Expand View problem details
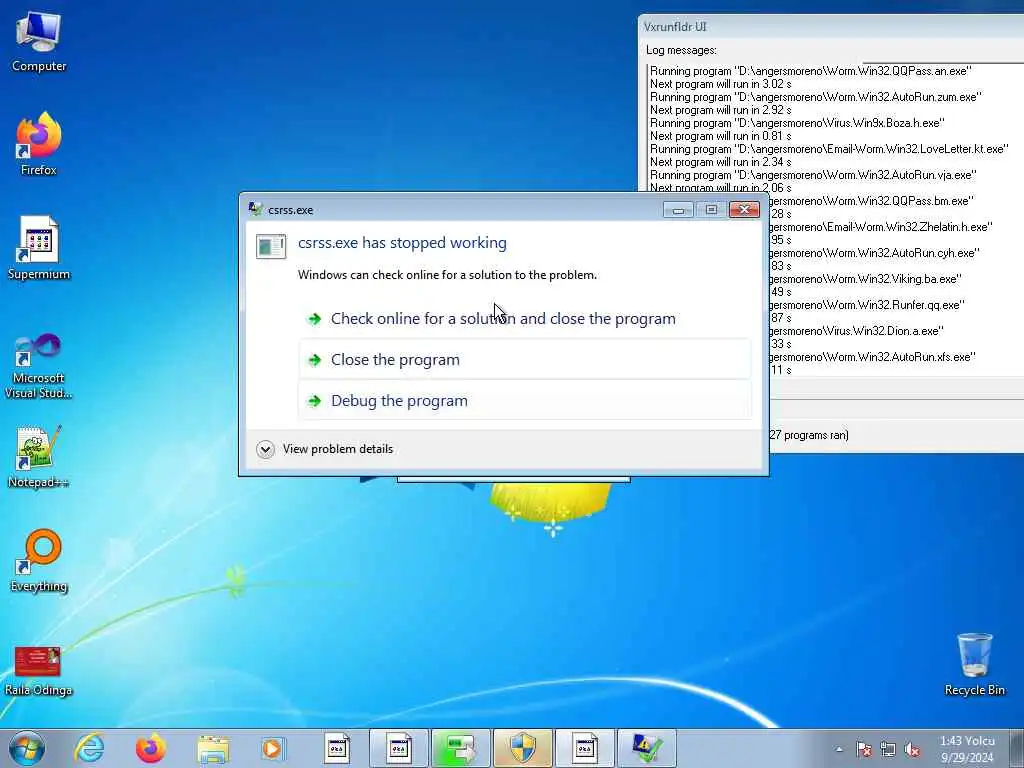1024x768 pixels. point(325,449)
